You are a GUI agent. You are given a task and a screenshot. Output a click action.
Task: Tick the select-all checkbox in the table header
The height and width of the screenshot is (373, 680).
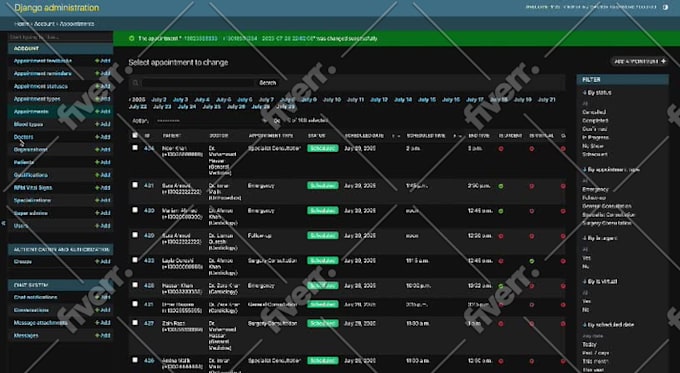click(135, 135)
